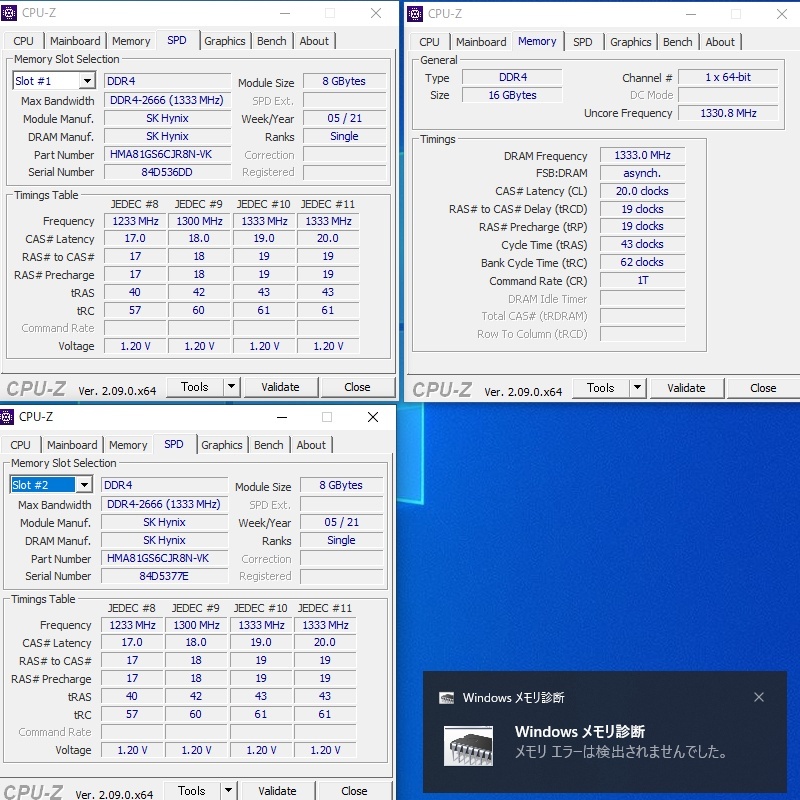Open Bench tab in top-right window
Image resolution: width=800 pixels, height=800 pixels.
(x=678, y=42)
